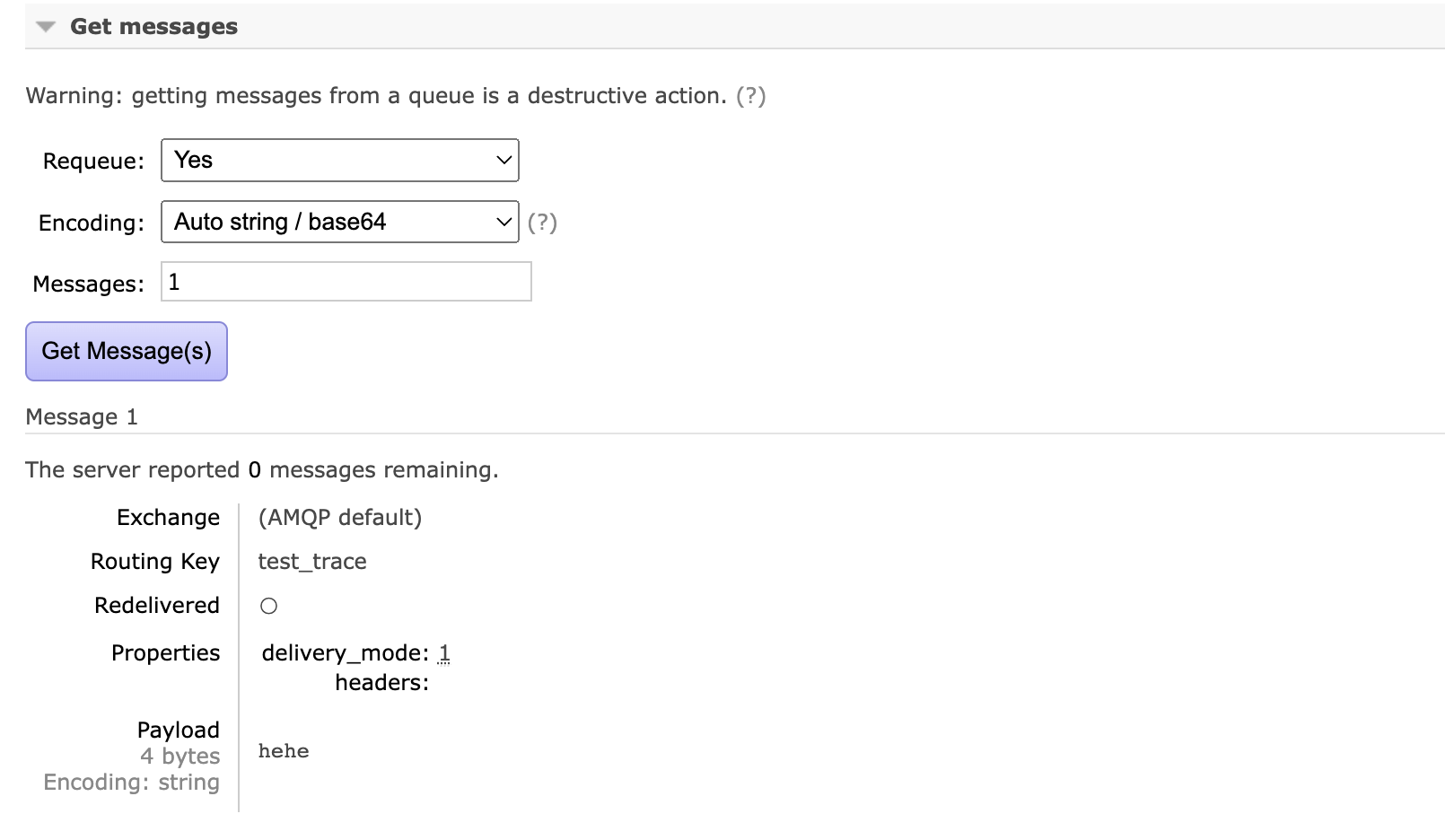Click the 4 bytes payload size text
The height and width of the screenshot is (840, 1445).
point(180,757)
